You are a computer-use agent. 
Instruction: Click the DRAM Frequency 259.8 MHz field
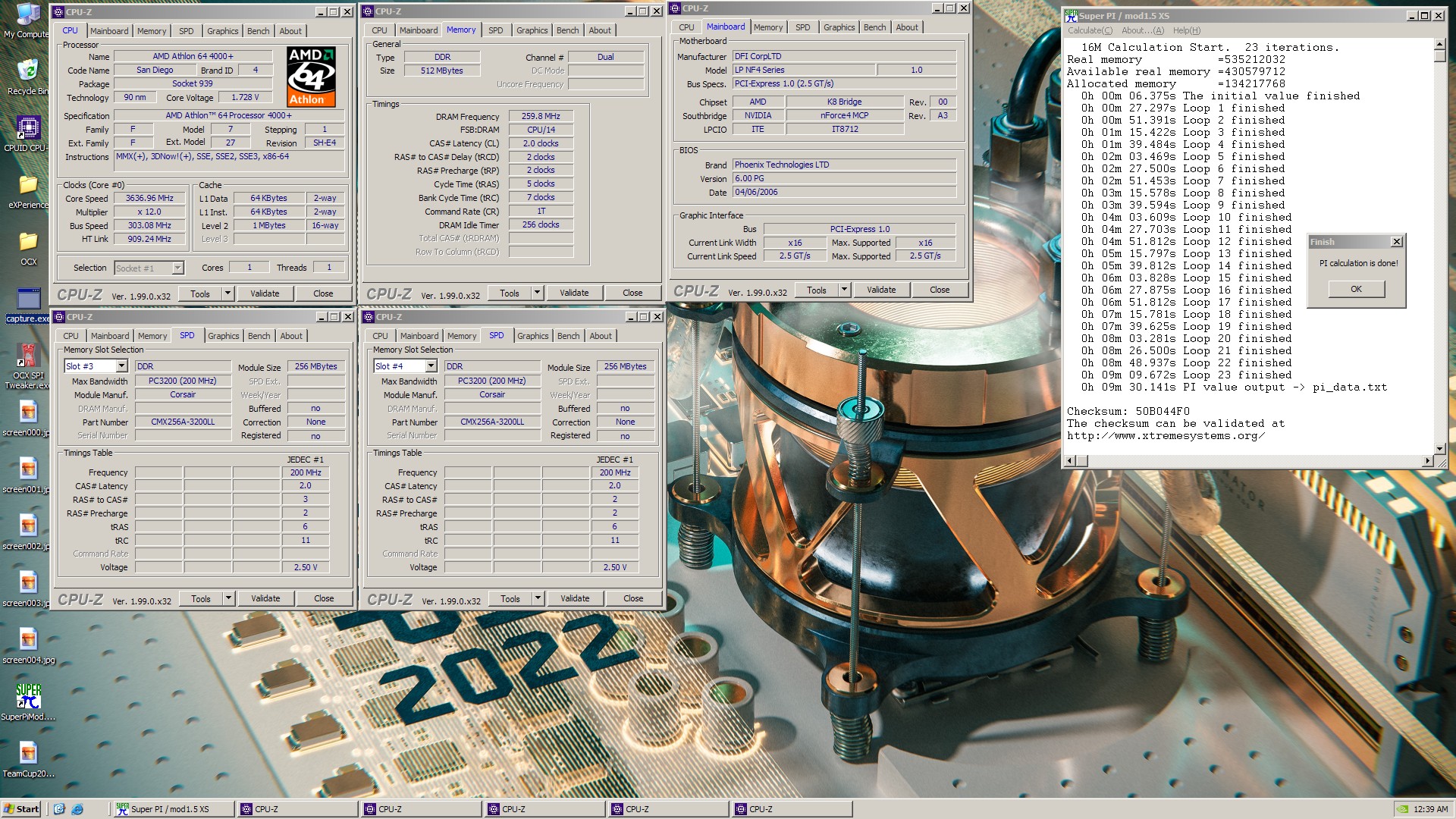[541, 117]
